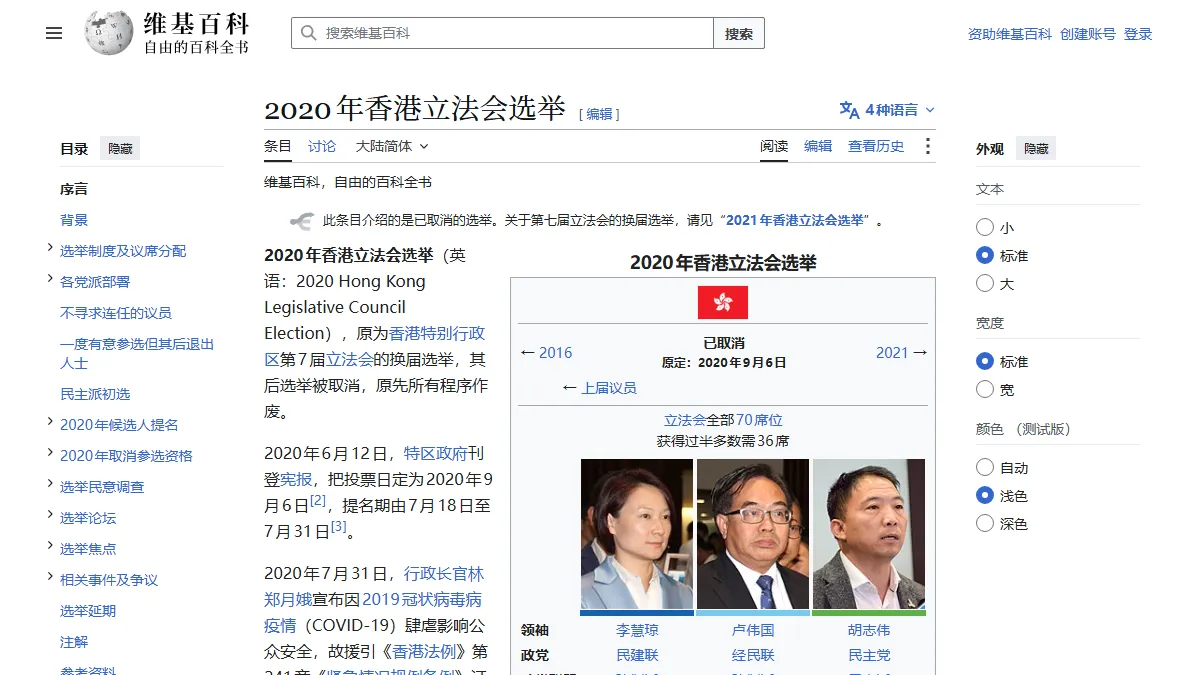Open the 宪报 gazette link

pos(296,479)
